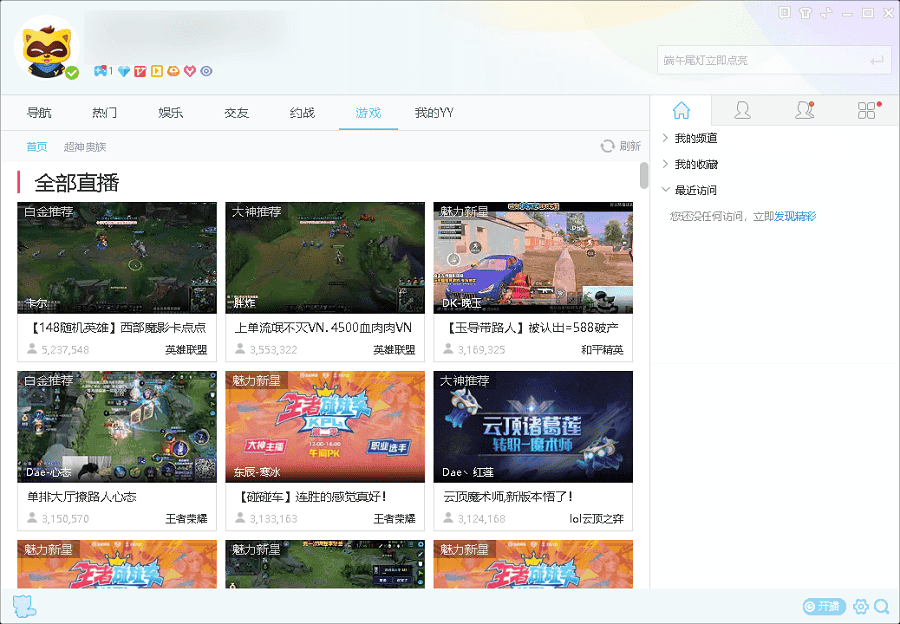Switch to the 交友 tab

pyautogui.click(x=236, y=113)
